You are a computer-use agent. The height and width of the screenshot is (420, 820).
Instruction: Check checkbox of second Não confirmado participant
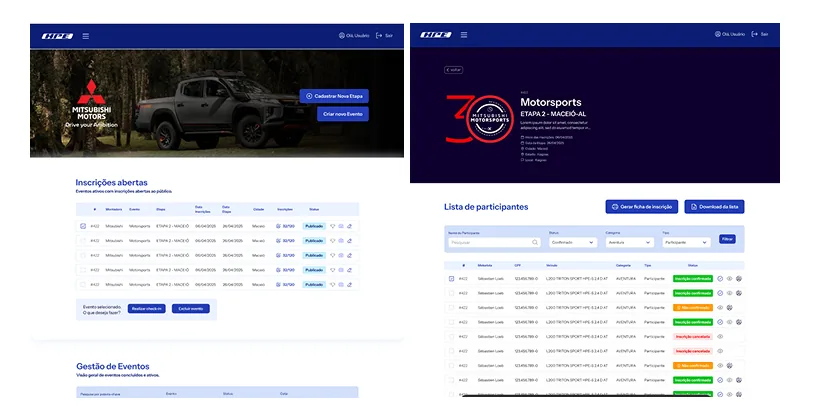pos(451,366)
